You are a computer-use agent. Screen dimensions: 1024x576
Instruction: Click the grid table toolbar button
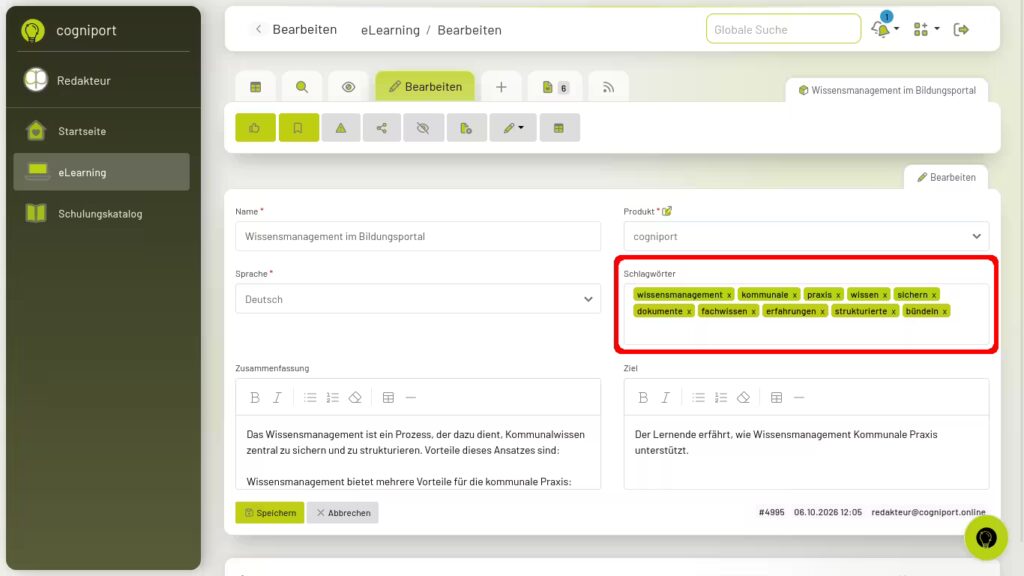559,128
